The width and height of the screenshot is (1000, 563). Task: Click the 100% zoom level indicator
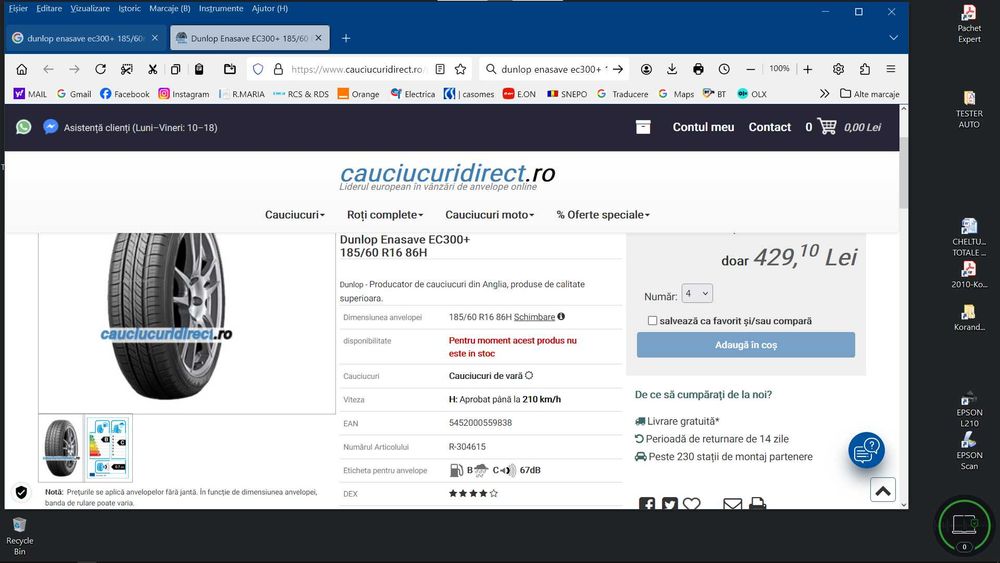click(x=779, y=69)
